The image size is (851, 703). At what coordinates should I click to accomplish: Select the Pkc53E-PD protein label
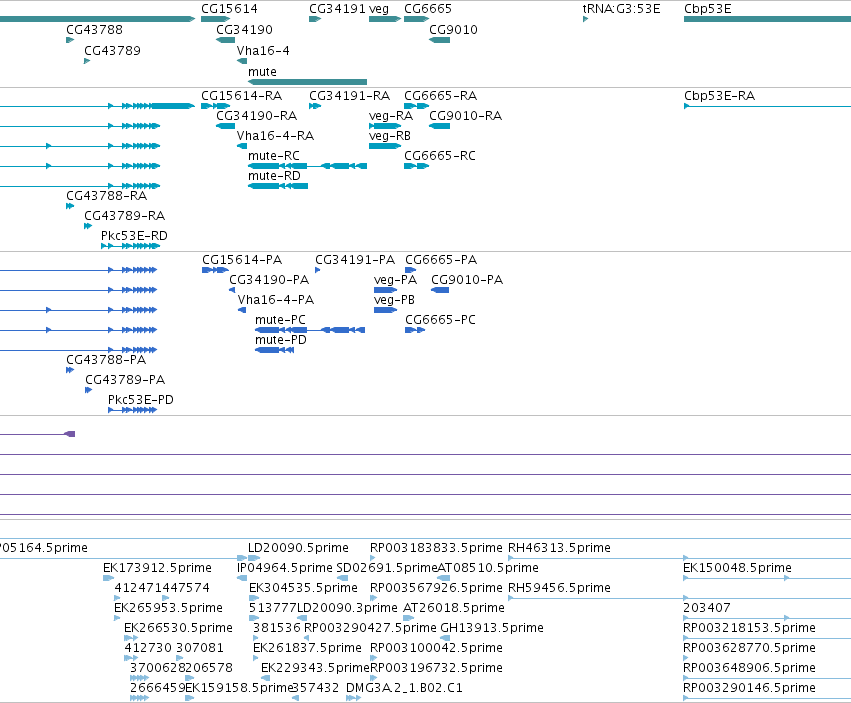[141, 400]
